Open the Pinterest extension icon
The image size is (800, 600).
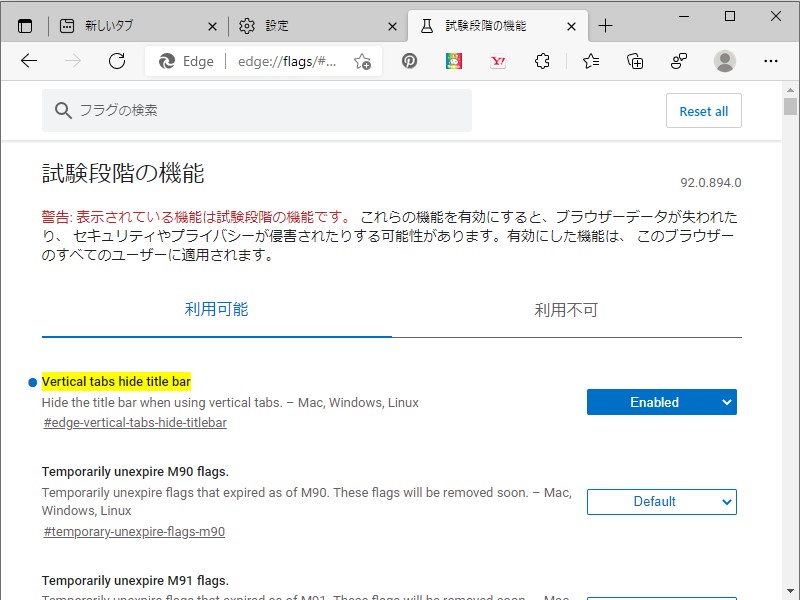pyautogui.click(x=410, y=60)
